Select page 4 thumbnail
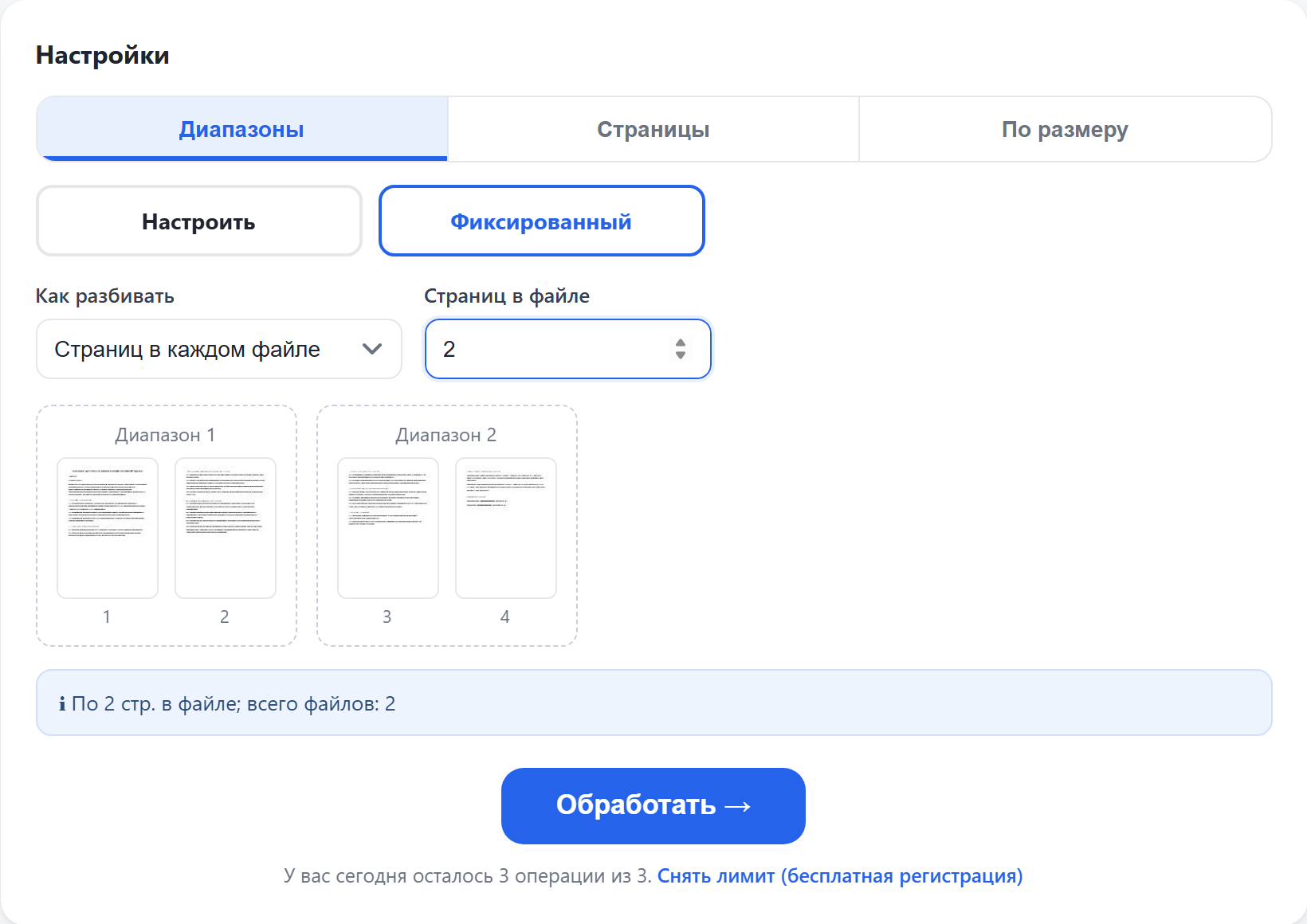 [506, 528]
